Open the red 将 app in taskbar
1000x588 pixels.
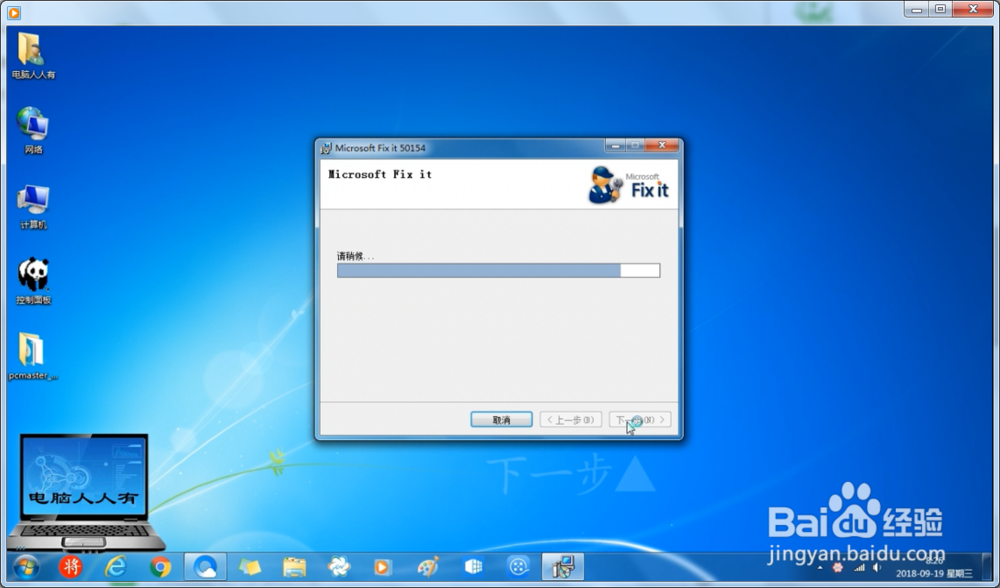click(71, 566)
